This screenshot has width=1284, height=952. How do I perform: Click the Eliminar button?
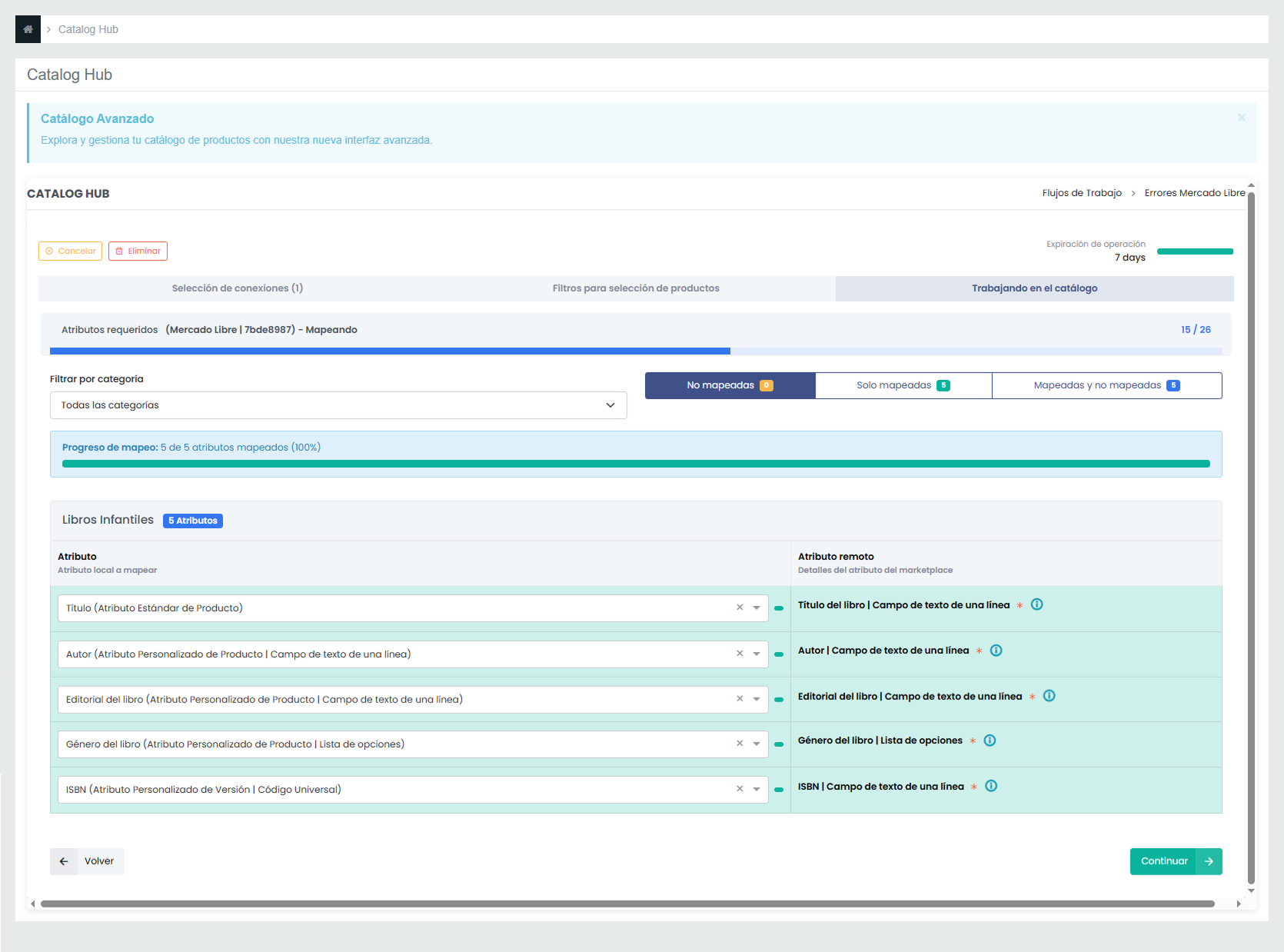(138, 251)
